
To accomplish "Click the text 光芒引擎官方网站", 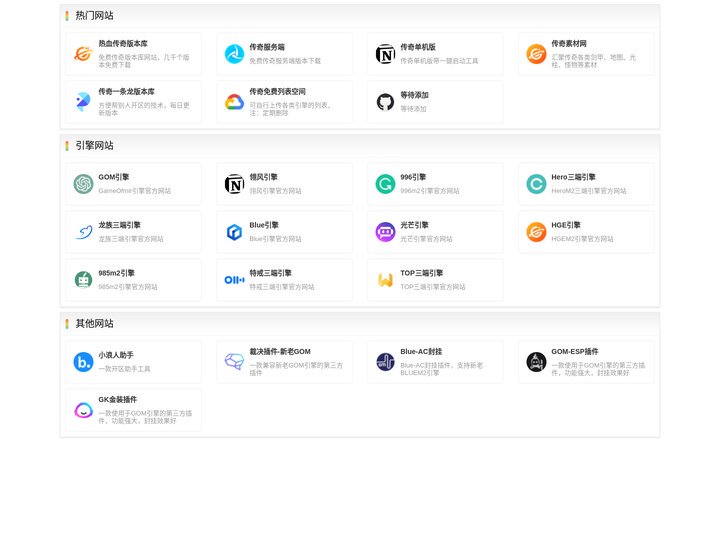I will click(x=426, y=239).
